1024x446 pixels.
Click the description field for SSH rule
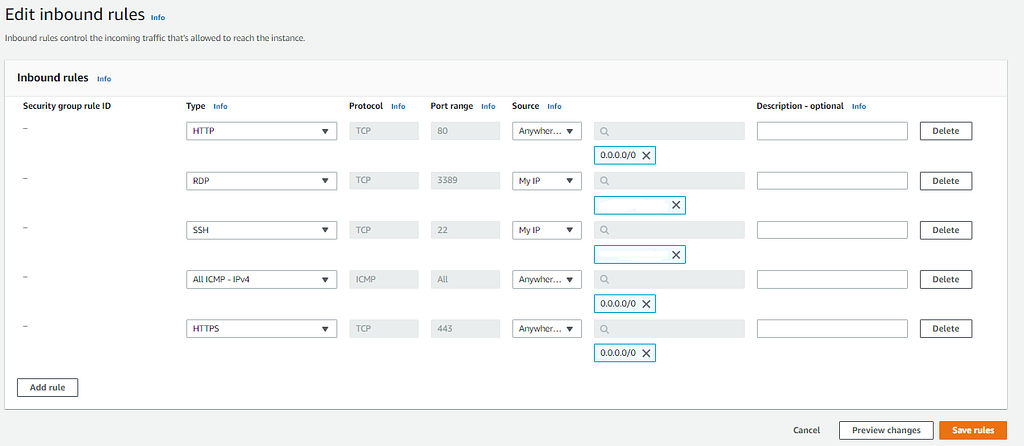pos(833,230)
